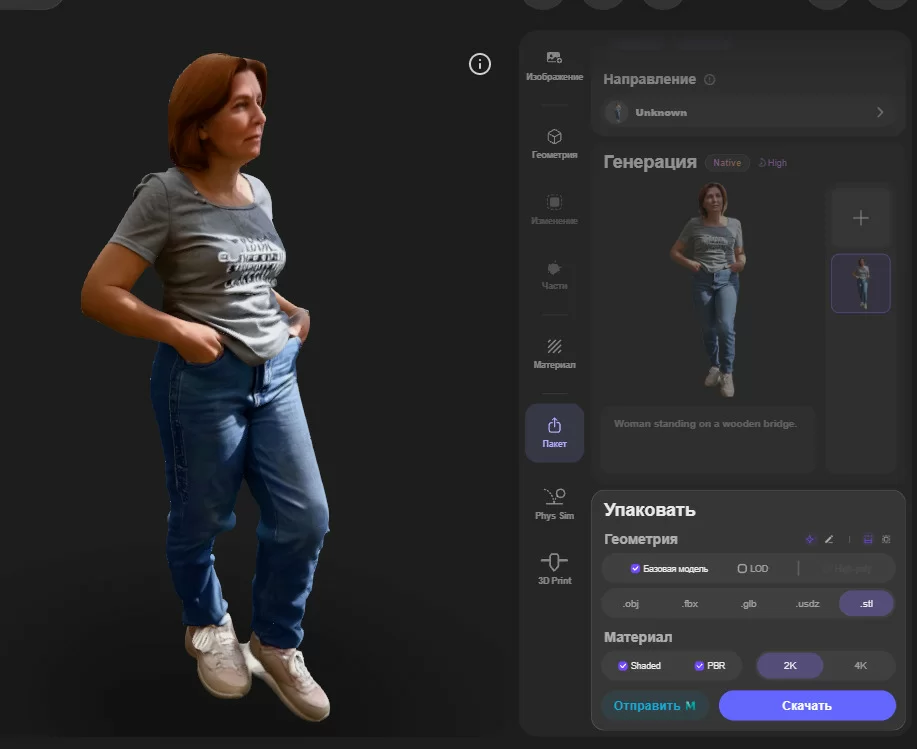
Task: Click the Материал heading in Упаковать panel
Action: click(x=637, y=637)
